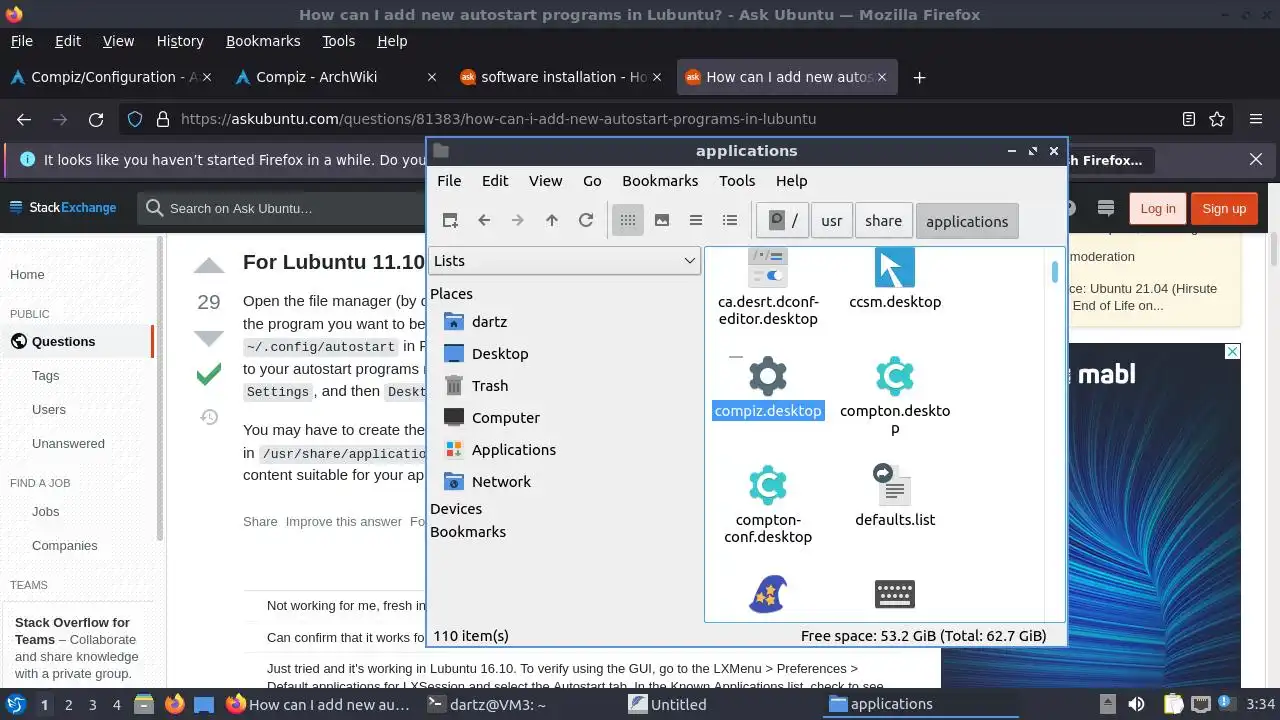Open file manager Edit menu
The image size is (1280, 720).
tap(495, 181)
